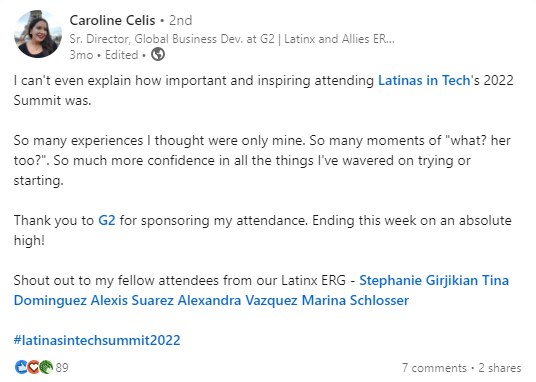Open the 7 comments link
The image size is (536, 382).
point(434,368)
